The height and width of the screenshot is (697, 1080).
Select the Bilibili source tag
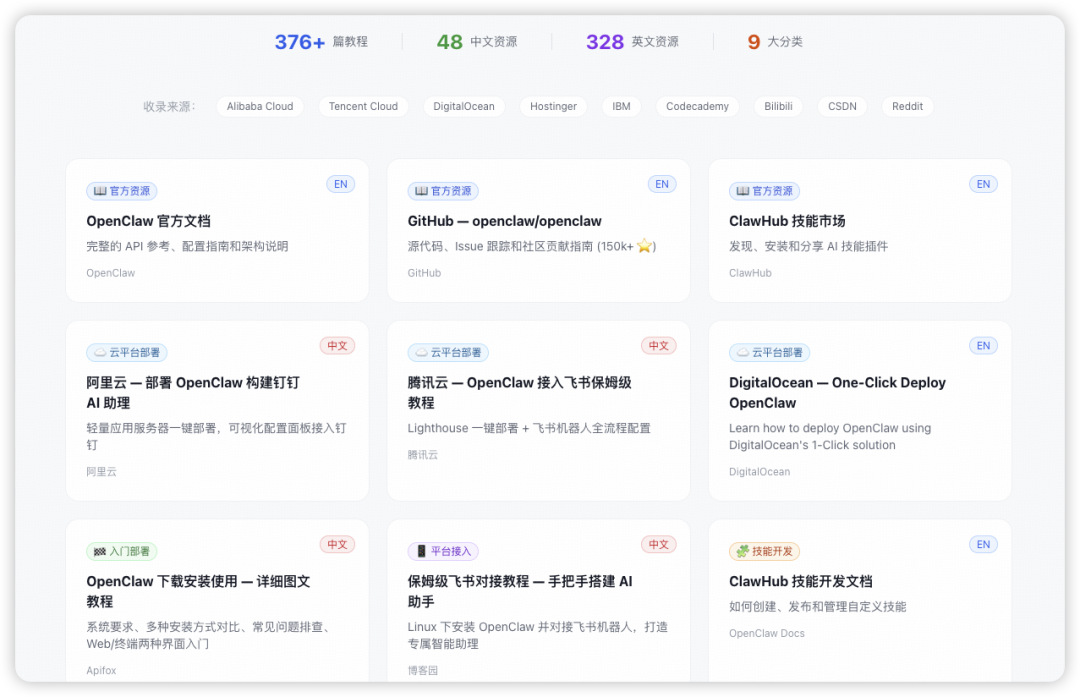778,106
